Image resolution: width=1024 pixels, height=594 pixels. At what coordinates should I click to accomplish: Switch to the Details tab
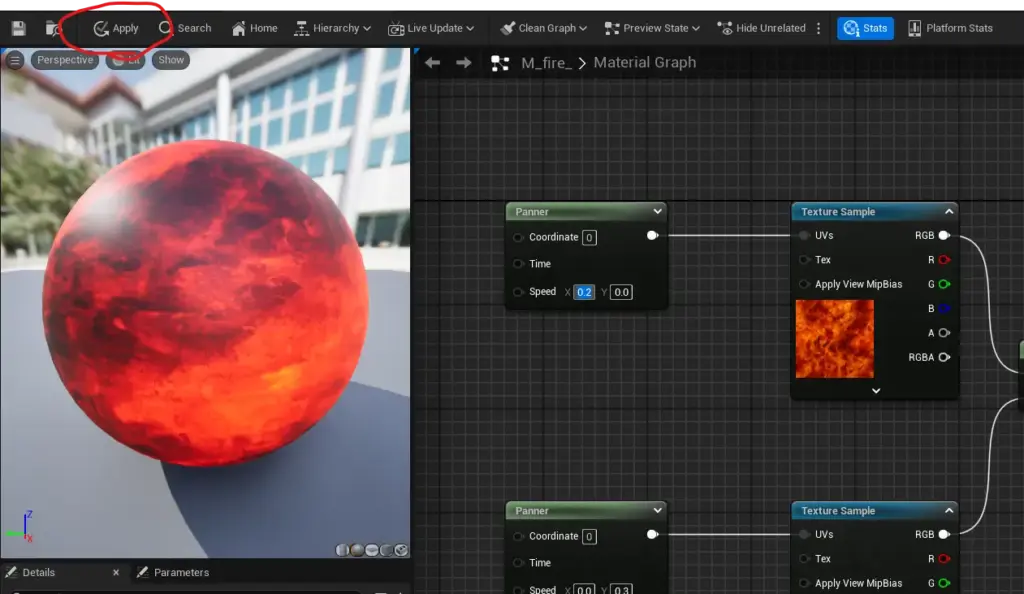39,572
